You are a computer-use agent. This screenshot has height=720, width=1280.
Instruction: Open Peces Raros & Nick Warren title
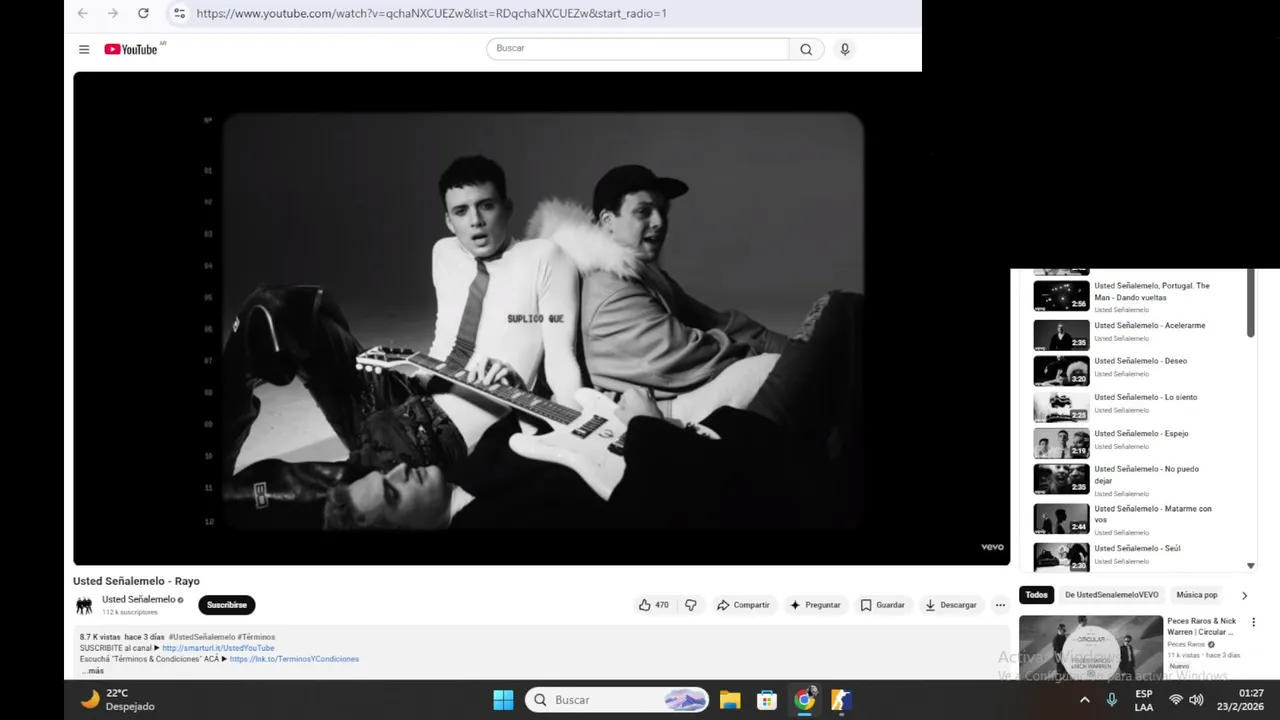[1202, 627]
